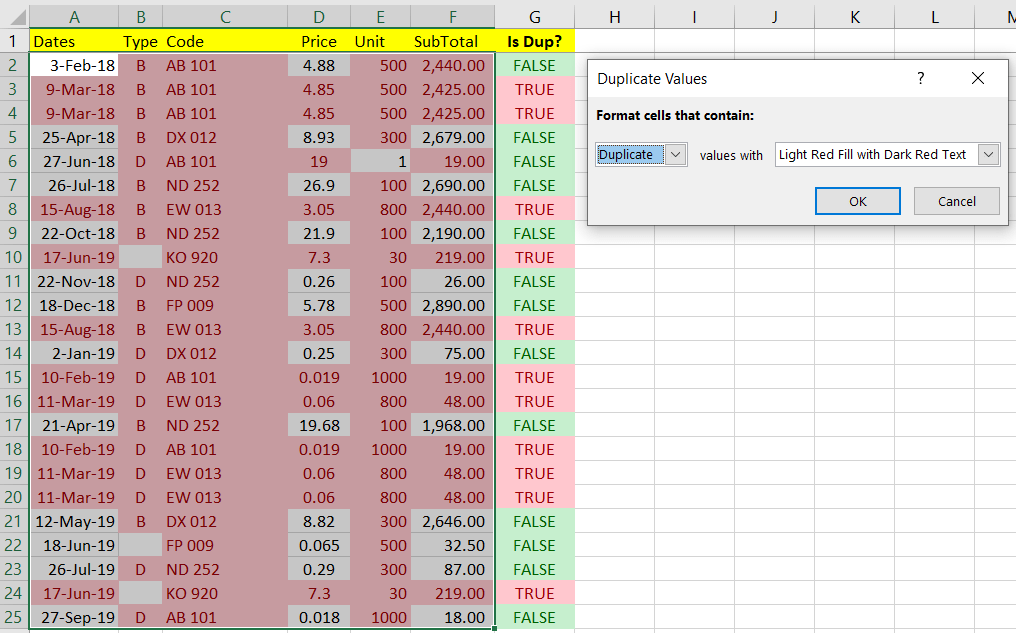Viewport: 1016px width, 633px height.
Task: Click the yellow 'Dates' header cell
Action: pyautogui.click(x=74, y=41)
